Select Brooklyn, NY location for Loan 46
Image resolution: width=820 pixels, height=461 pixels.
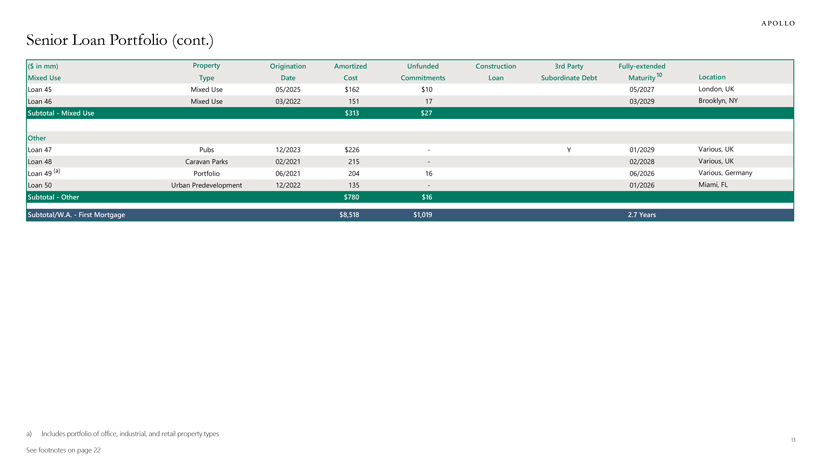tap(717, 101)
